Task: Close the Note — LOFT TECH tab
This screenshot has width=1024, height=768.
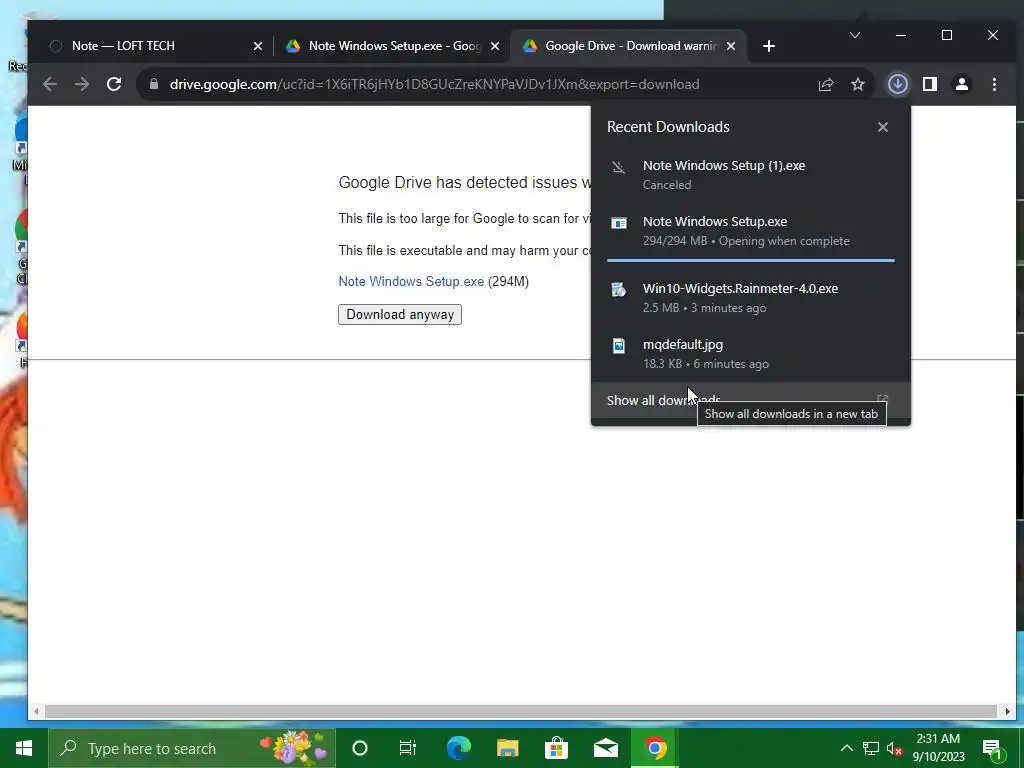Action: tap(257, 46)
